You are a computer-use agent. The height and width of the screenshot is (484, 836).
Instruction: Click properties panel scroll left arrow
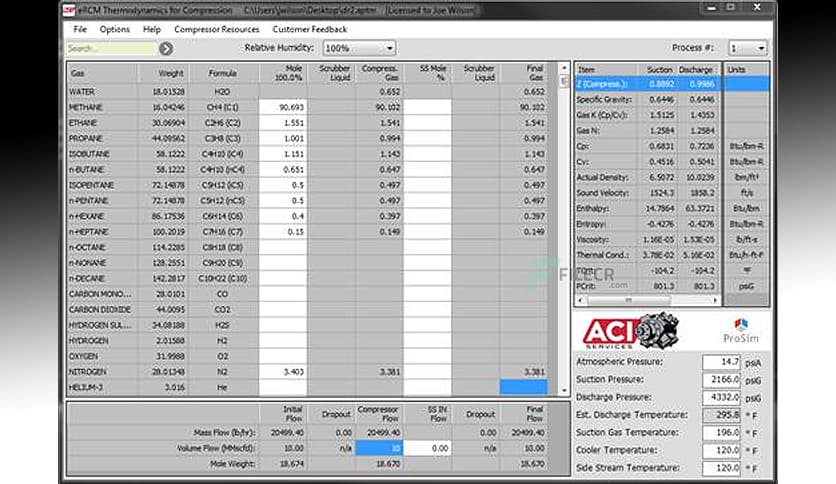pyautogui.click(x=580, y=301)
